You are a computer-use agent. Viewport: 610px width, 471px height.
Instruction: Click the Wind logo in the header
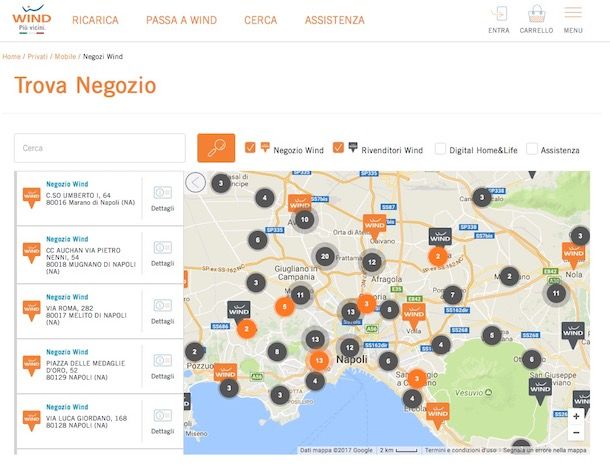[x=32, y=19]
